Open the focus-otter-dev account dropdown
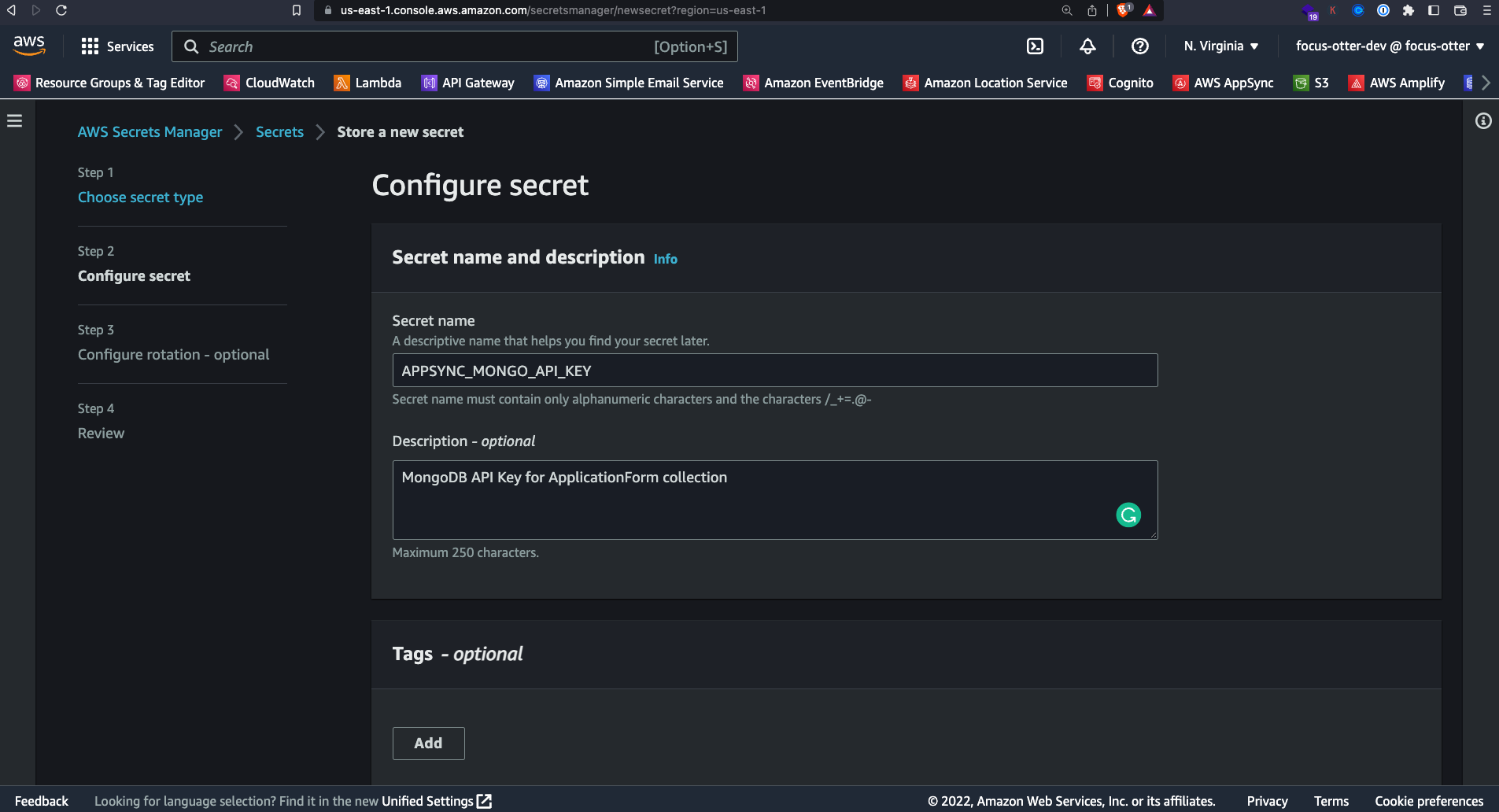The height and width of the screenshot is (812, 1499). (1390, 46)
